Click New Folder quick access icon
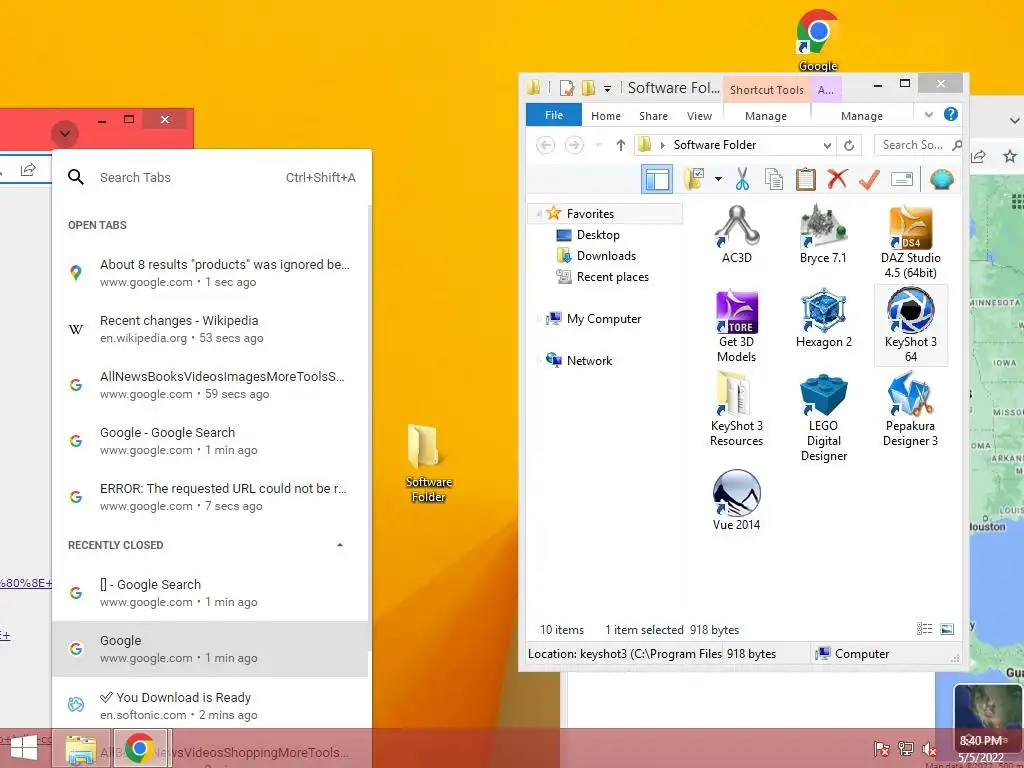This screenshot has height=768, width=1024. point(588,88)
